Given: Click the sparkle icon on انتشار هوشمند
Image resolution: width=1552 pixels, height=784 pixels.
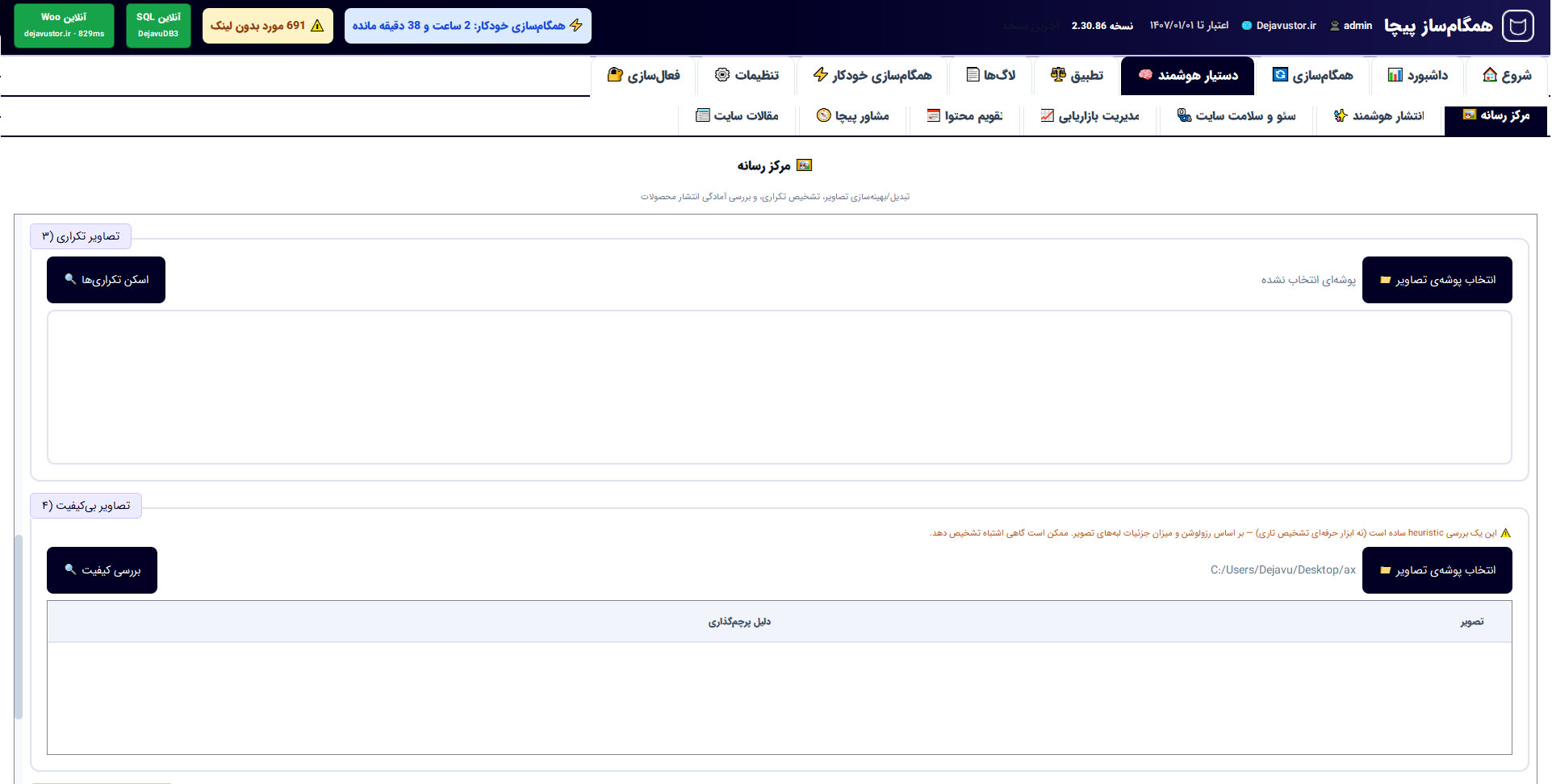Looking at the screenshot, I should click(1341, 116).
